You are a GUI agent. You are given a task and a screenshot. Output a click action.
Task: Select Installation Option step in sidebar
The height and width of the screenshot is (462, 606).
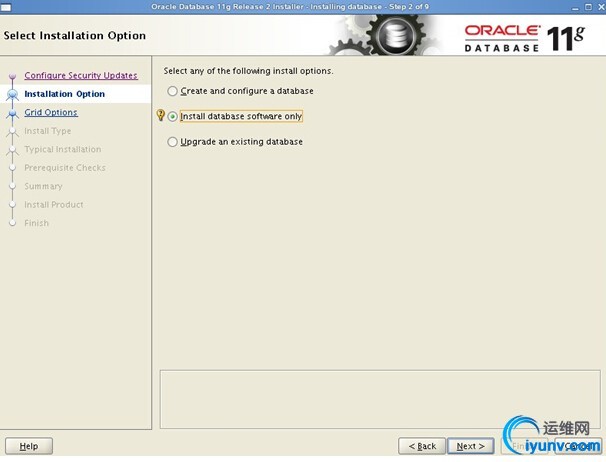pyautogui.click(x=65, y=94)
